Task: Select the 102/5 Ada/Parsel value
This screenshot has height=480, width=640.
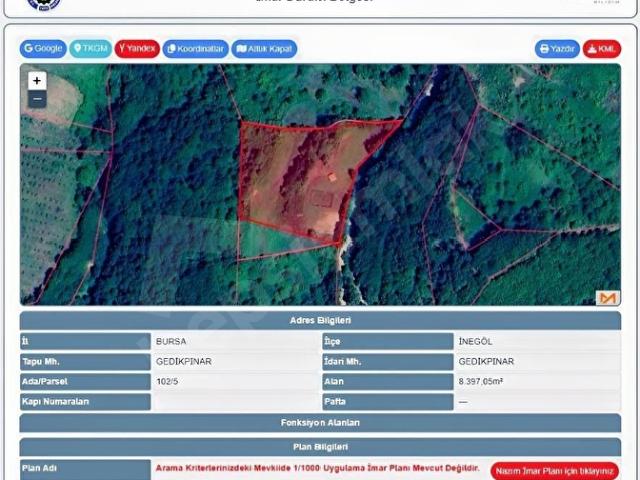Action: [x=167, y=381]
